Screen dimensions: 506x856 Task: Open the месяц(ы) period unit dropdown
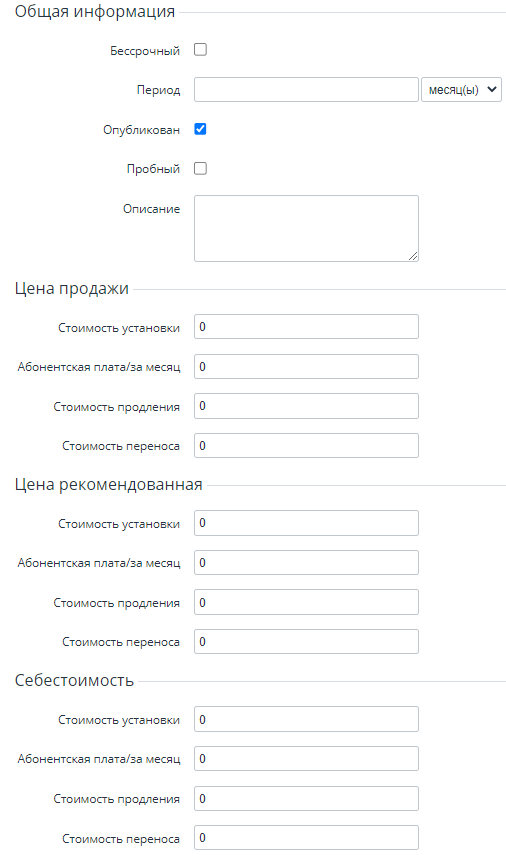click(461, 90)
